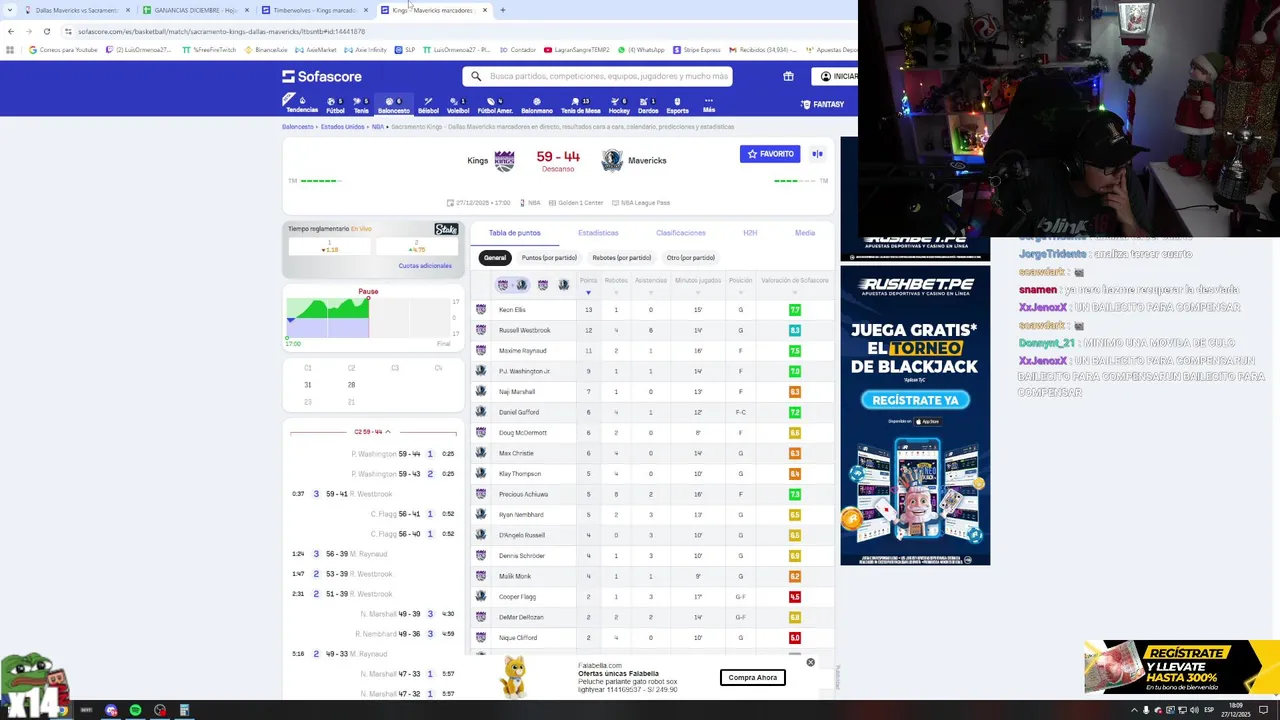
Task: Mark the match as Favorito
Action: click(x=770, y=154)
